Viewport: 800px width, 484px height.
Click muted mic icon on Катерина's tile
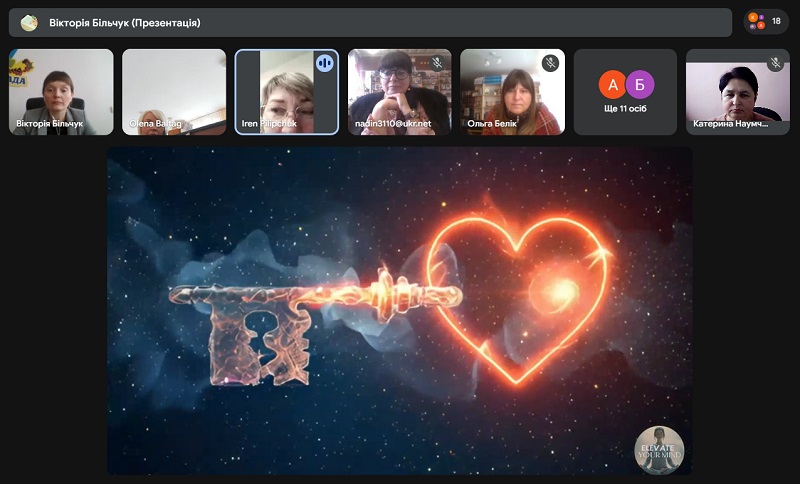(775, 63)
